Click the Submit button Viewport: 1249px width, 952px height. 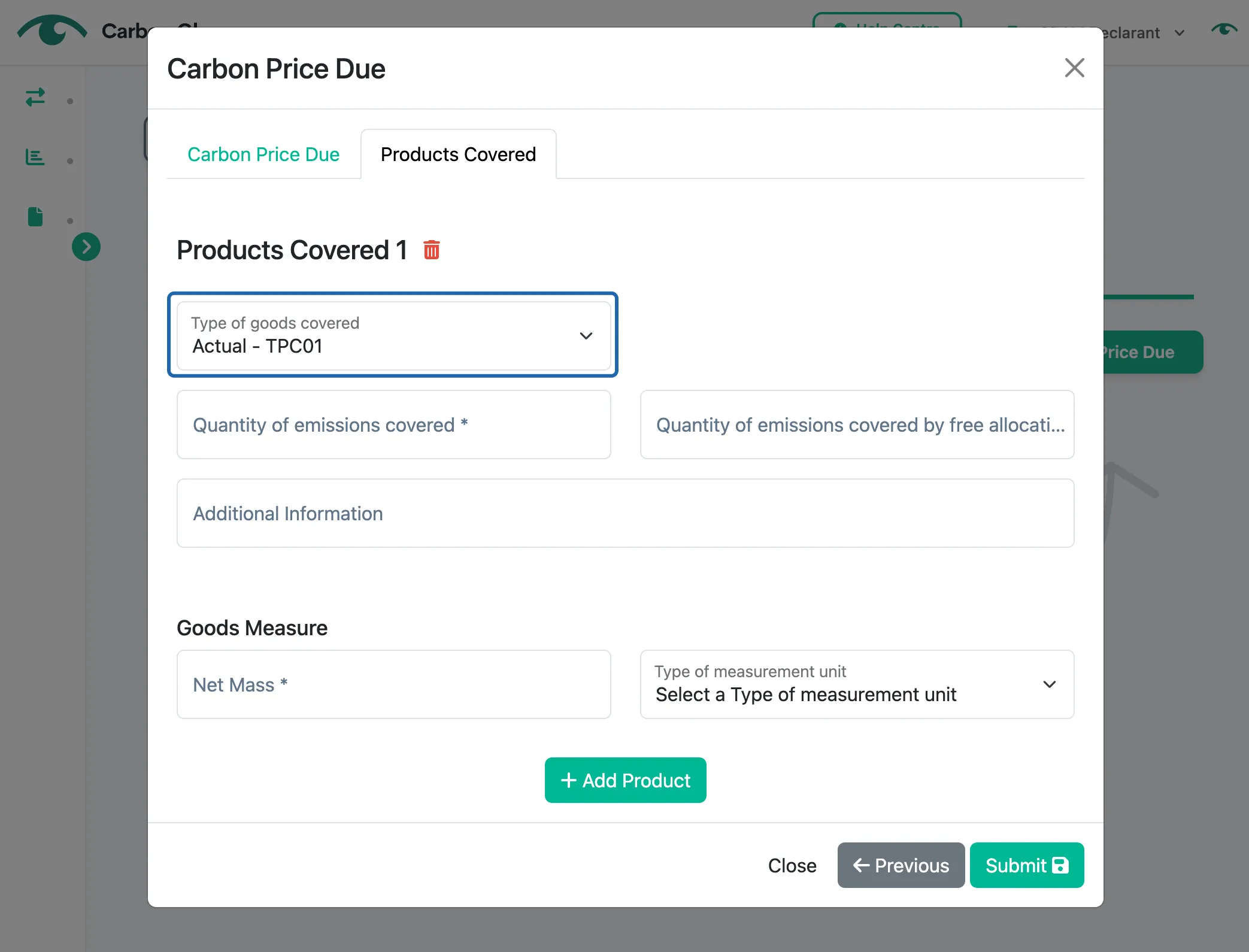pyautogui.click(x=1027, y=865)
